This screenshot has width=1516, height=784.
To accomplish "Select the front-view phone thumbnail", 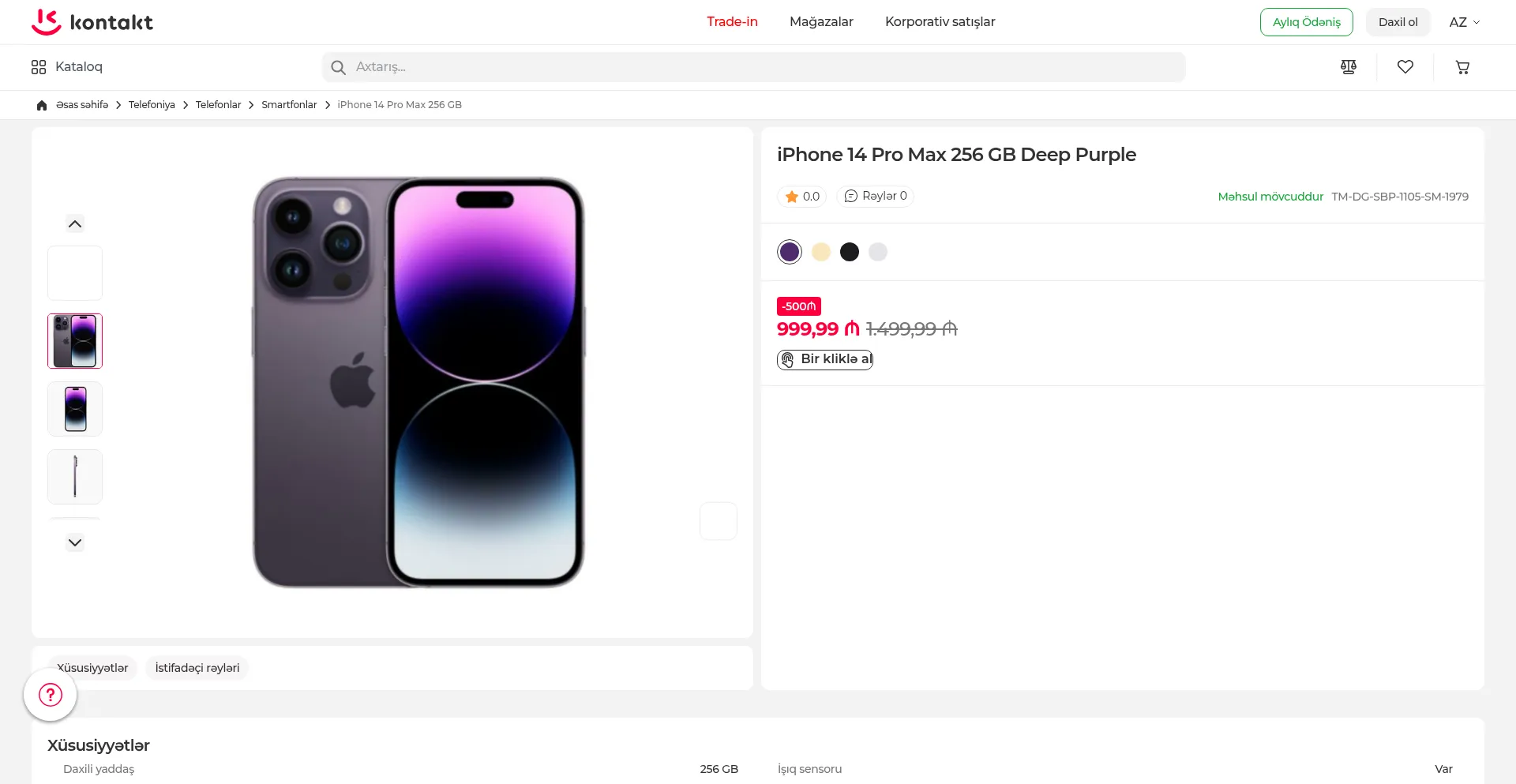I will point(75,409).
